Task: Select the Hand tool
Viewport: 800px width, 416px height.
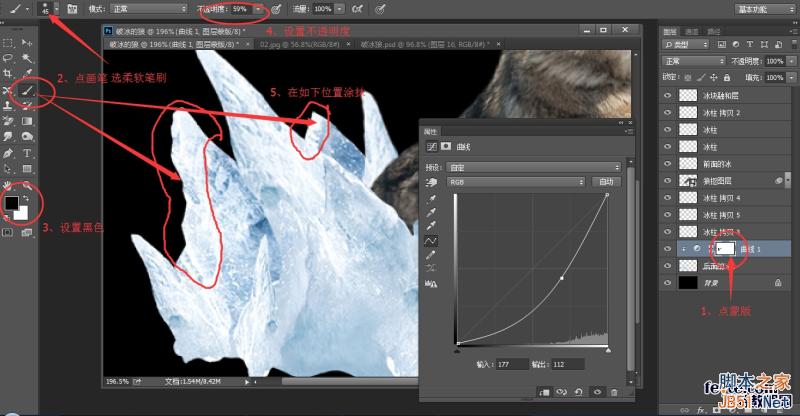Action: tap(8, 185)
